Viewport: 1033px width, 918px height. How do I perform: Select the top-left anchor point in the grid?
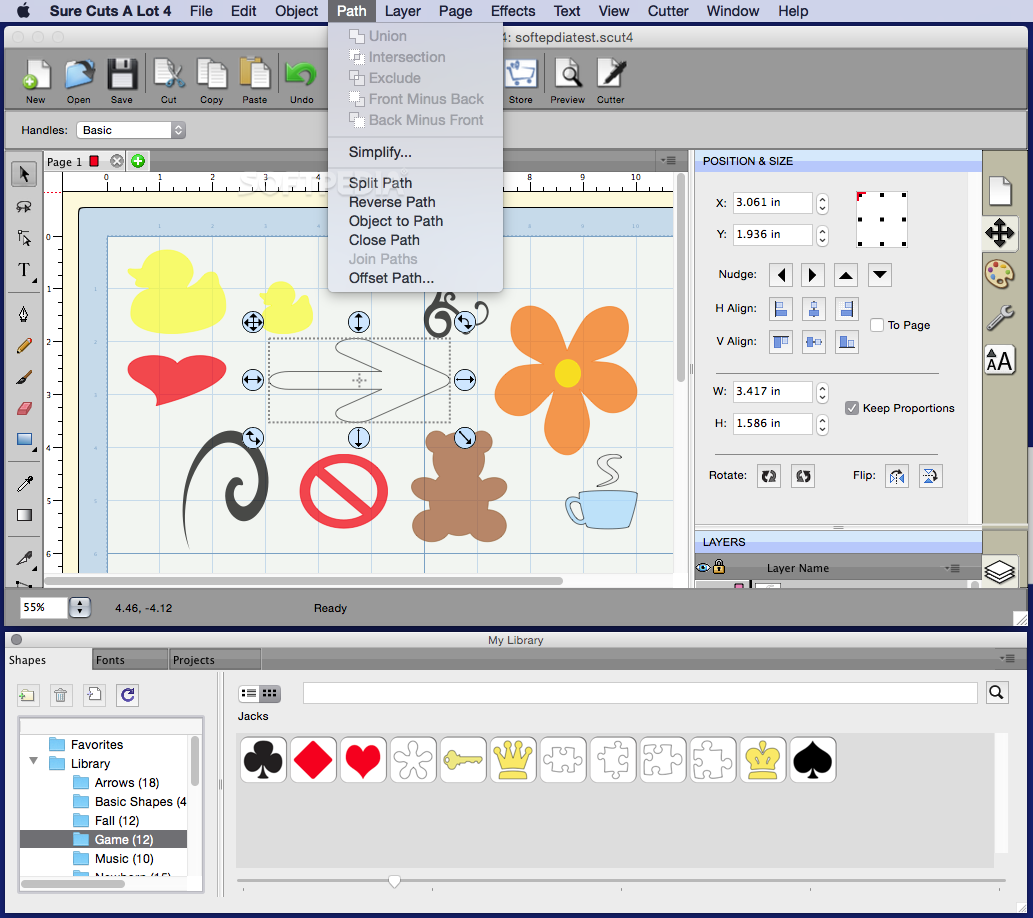point(860,196)
